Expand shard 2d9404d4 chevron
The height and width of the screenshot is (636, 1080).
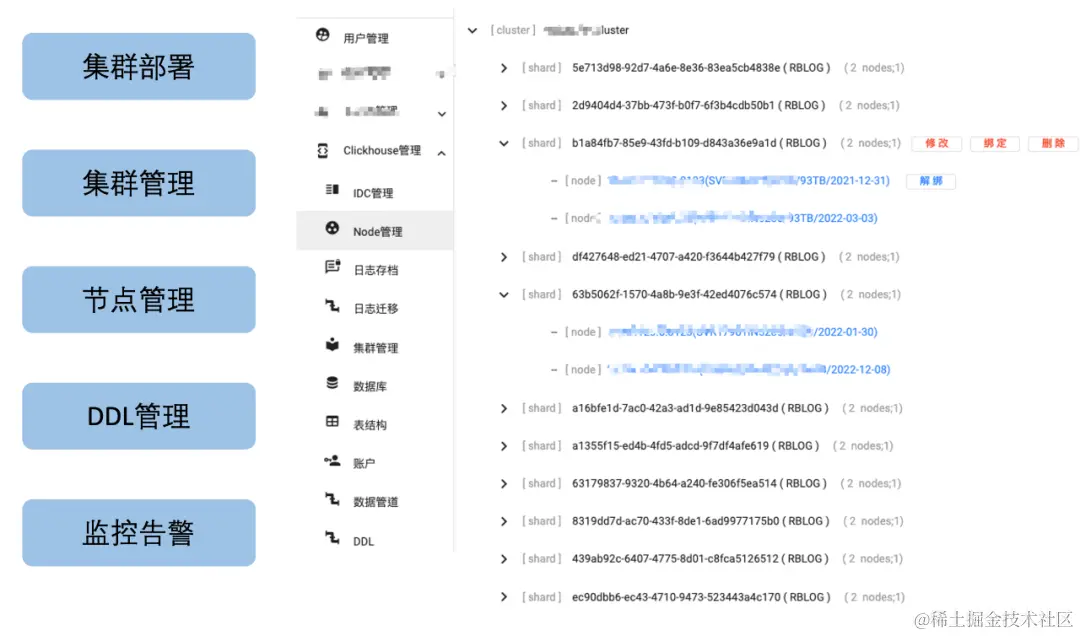[x=504, y=105]
